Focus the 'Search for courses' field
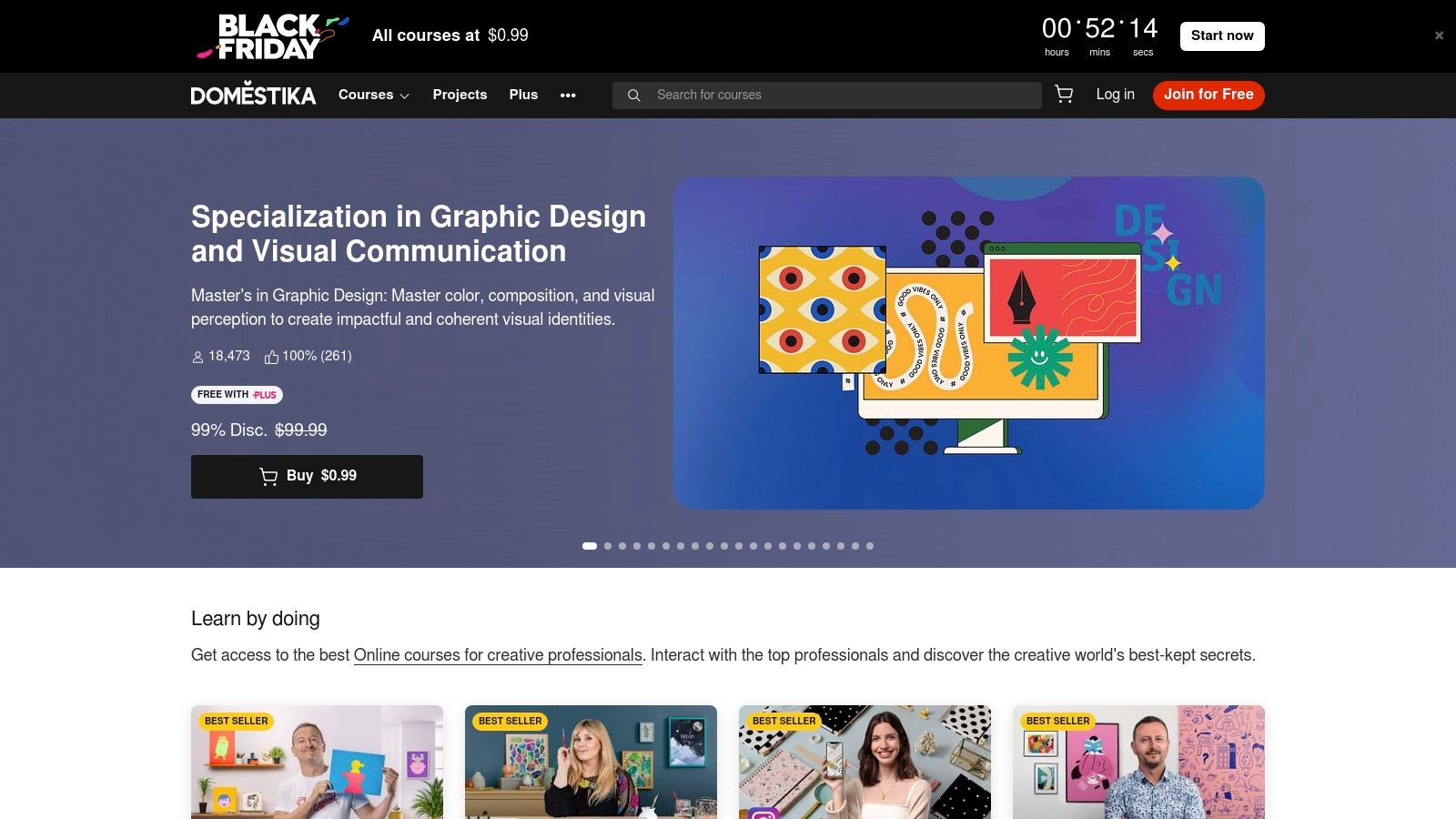This screenshot has width=1456, height=819. click(827, 95)
